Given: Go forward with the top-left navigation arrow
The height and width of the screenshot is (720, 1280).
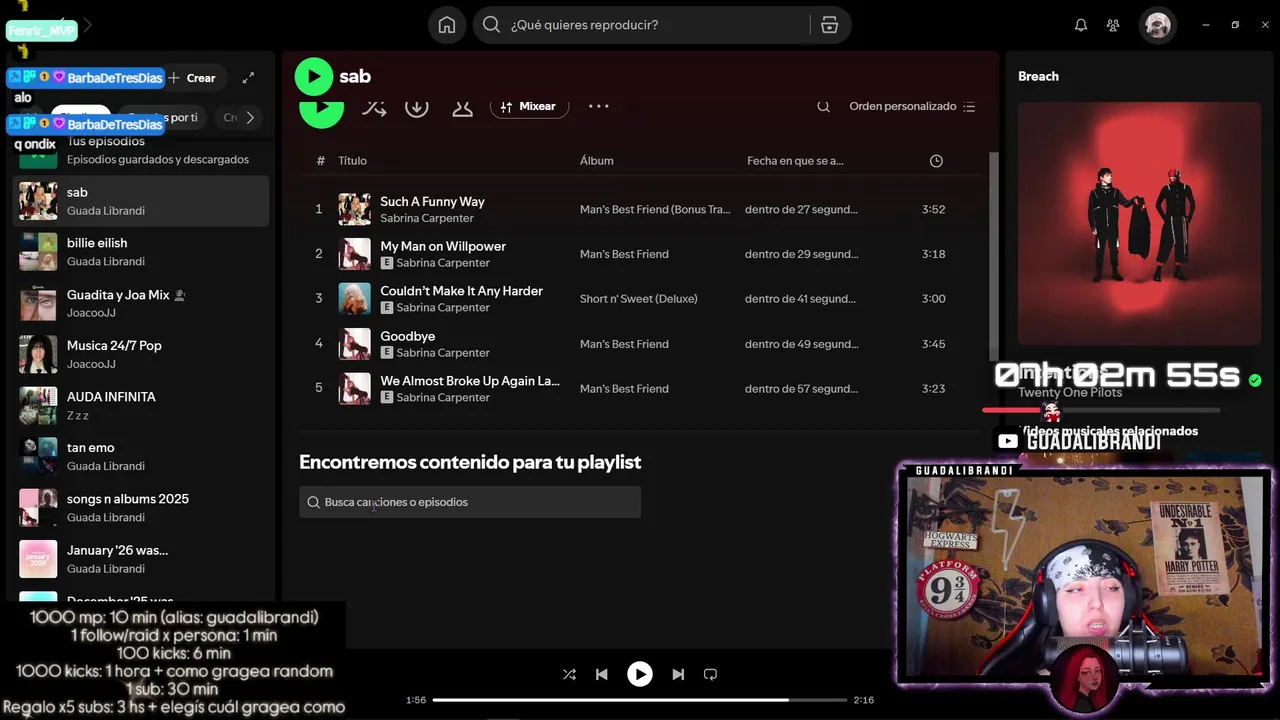Looking at the screenshot, I should click(x=87, y=25).
